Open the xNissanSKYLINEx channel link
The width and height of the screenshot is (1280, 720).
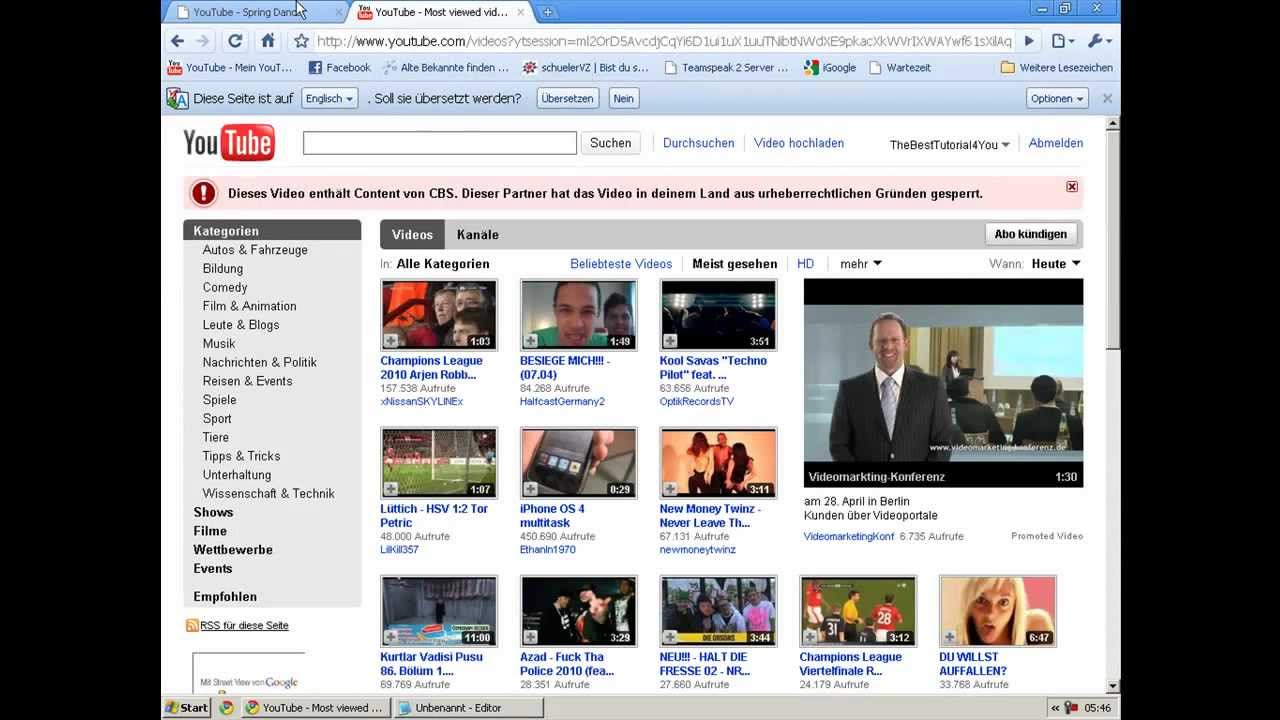[x=421, y=401]
